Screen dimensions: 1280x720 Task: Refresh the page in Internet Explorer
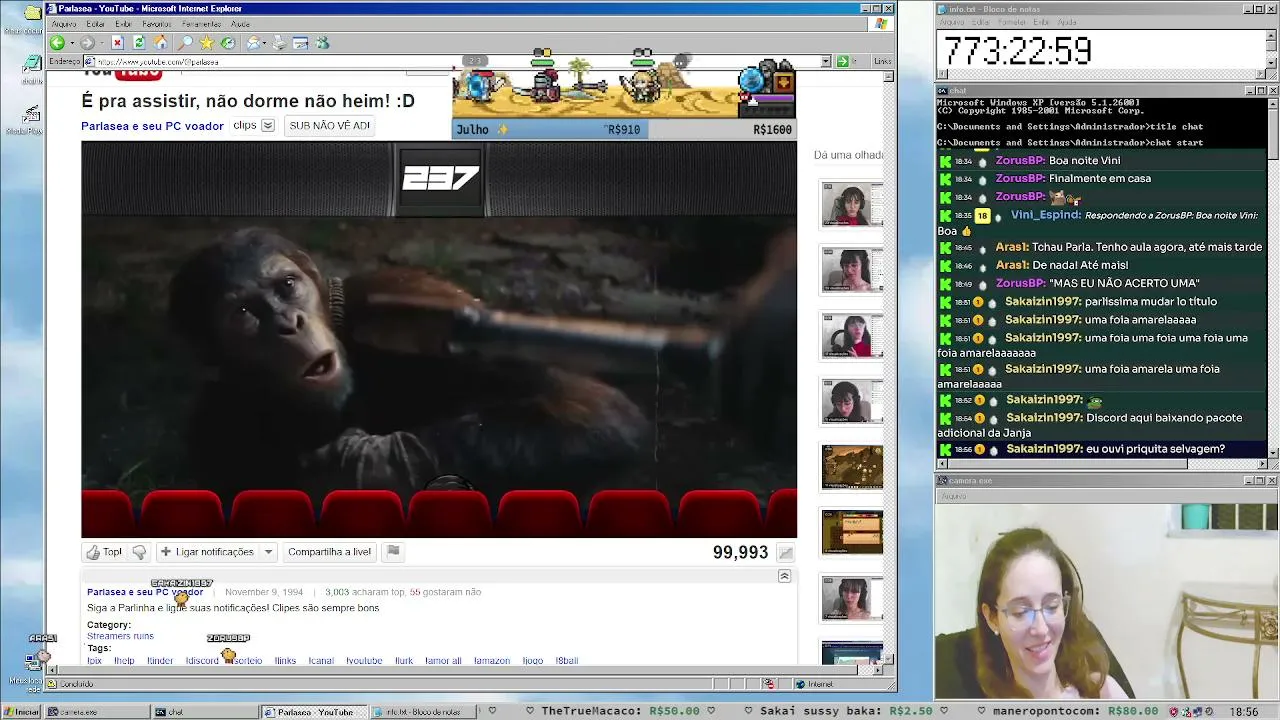coord(139,43)
